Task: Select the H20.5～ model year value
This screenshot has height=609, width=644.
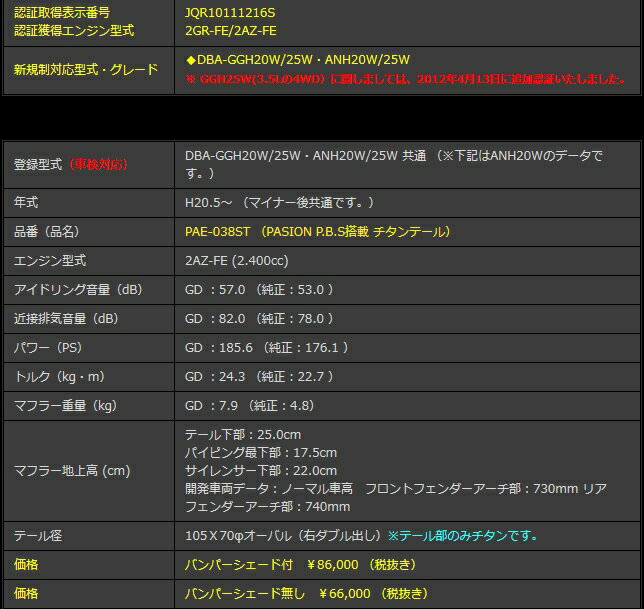Action: (x=280, y=202)
